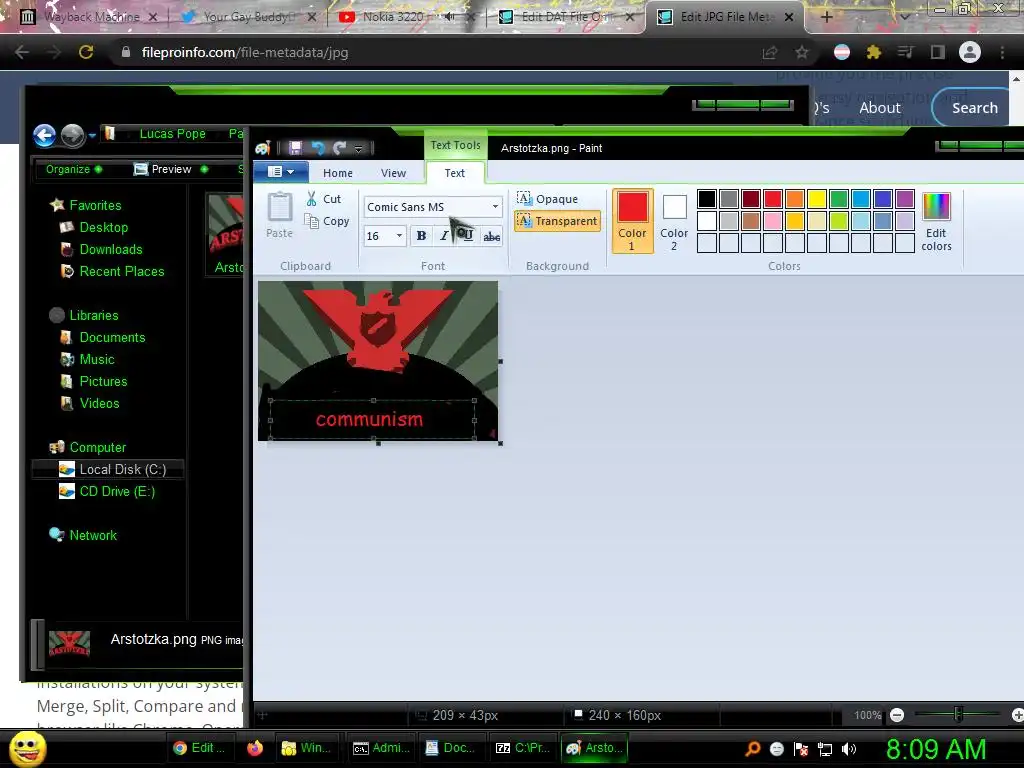1024x768 pixels.
Task: Click the zoom slider handle
Action: [x=957, y=714]
